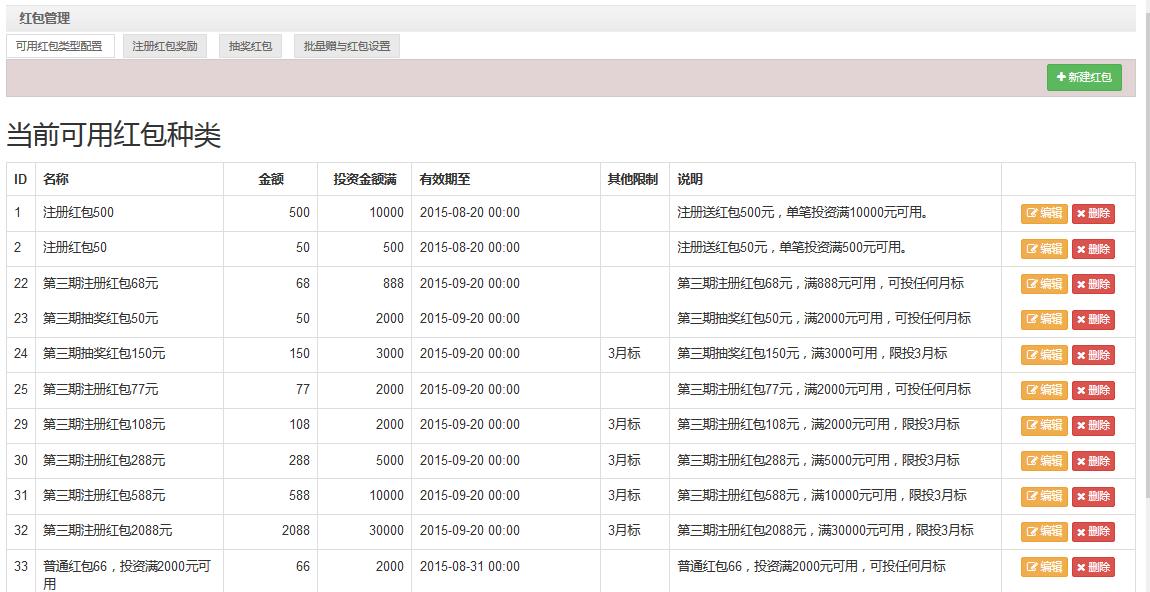Viewport: 1150px width, 592px height.
Task: Delete 第三期注册红包68元 entry
Action: (x=1093, y=284)
